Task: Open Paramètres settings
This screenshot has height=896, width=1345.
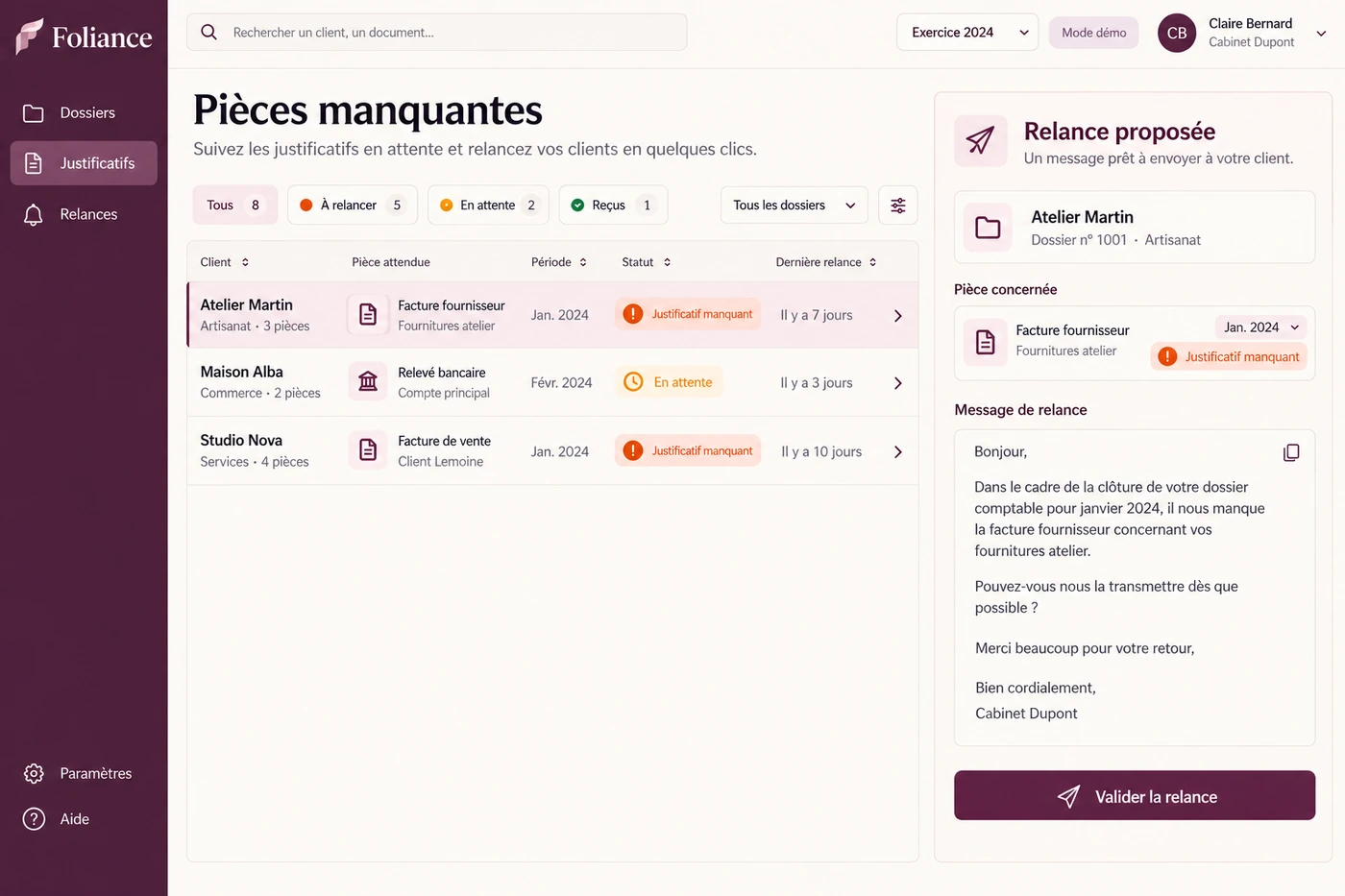Action: [x=84, y=773]
